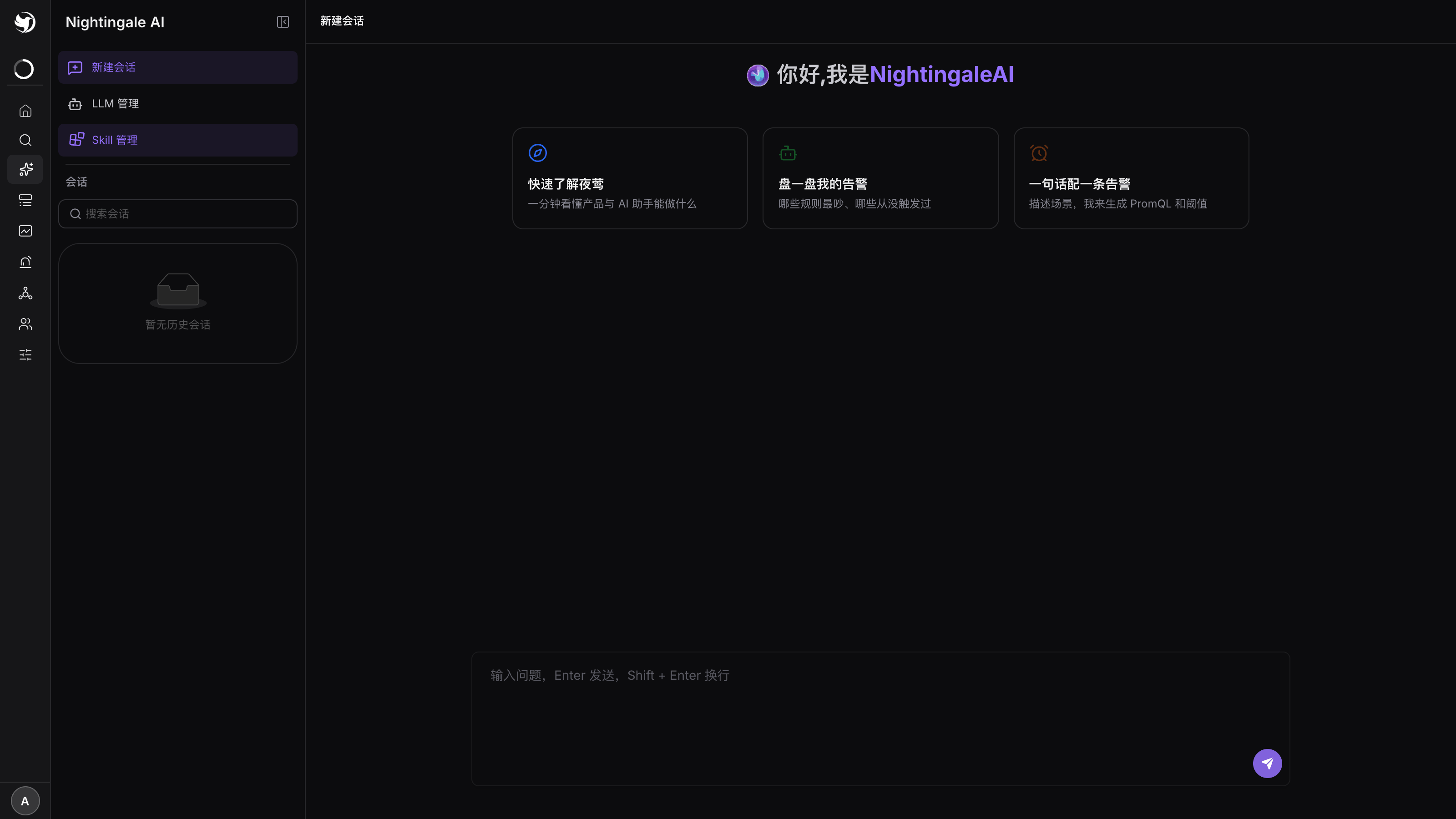Click the circular loading ring icon
Image resolution: width=1456 pixels, height=819 pixels.
coord(24,69)
